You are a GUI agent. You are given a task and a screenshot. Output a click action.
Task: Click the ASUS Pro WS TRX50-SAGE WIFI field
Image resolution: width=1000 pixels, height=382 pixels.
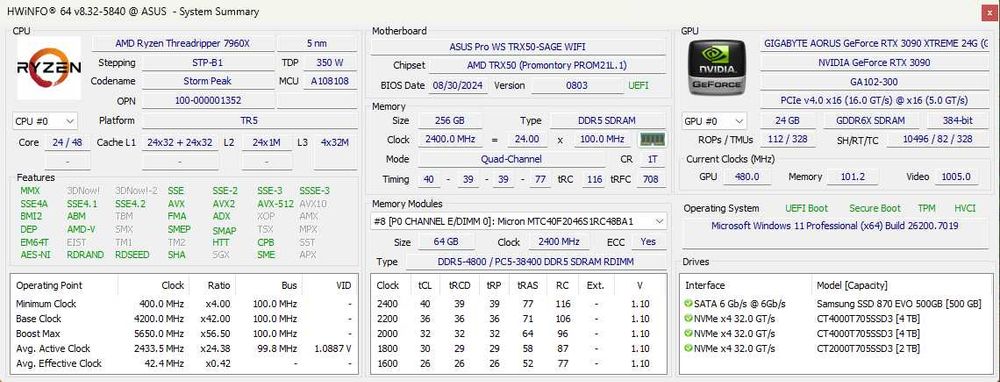point(517,47)
